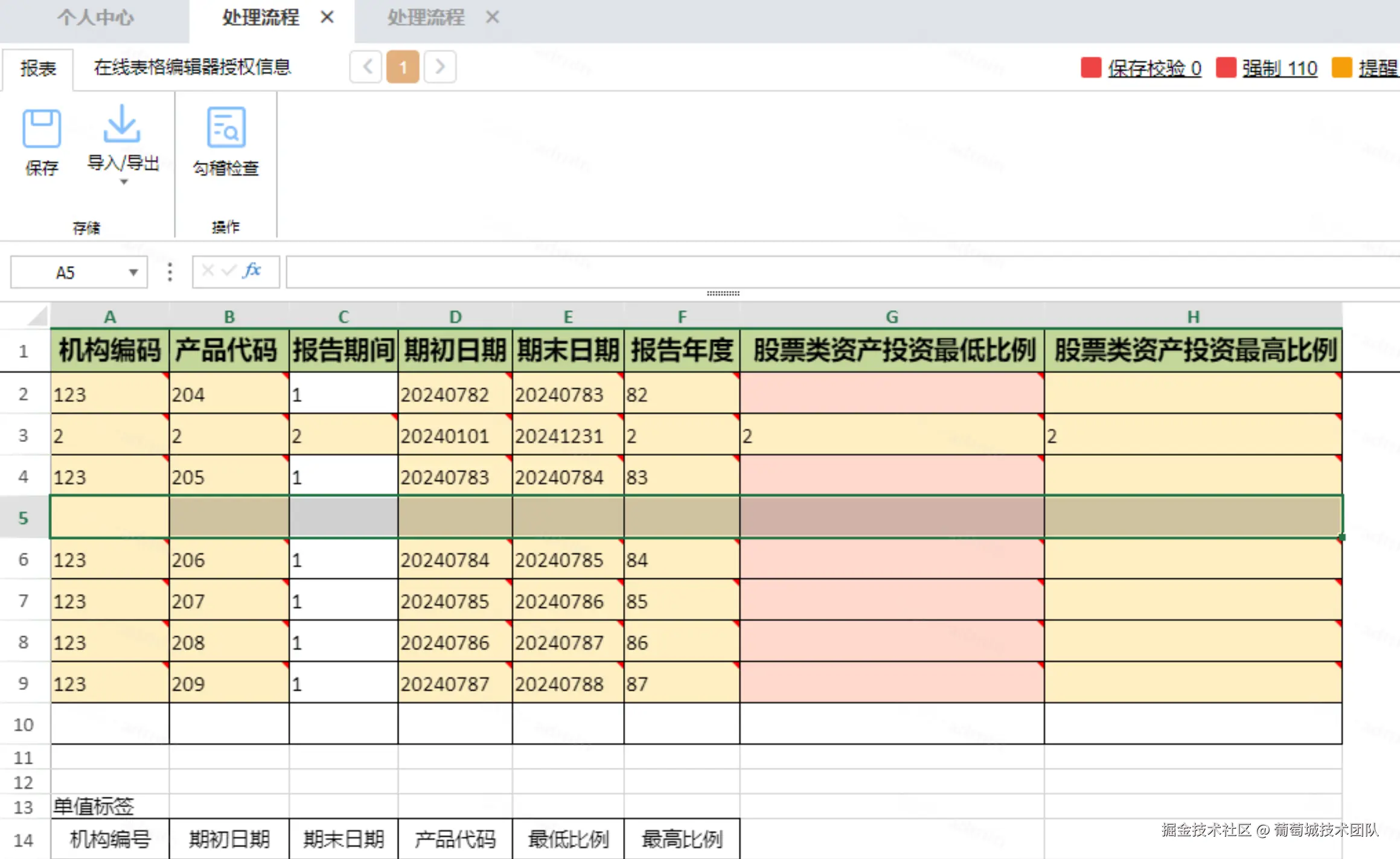Viewport: 1400px width, 859px height.
Task: Go to previous page with left arrow
Action: coord(366,66)
